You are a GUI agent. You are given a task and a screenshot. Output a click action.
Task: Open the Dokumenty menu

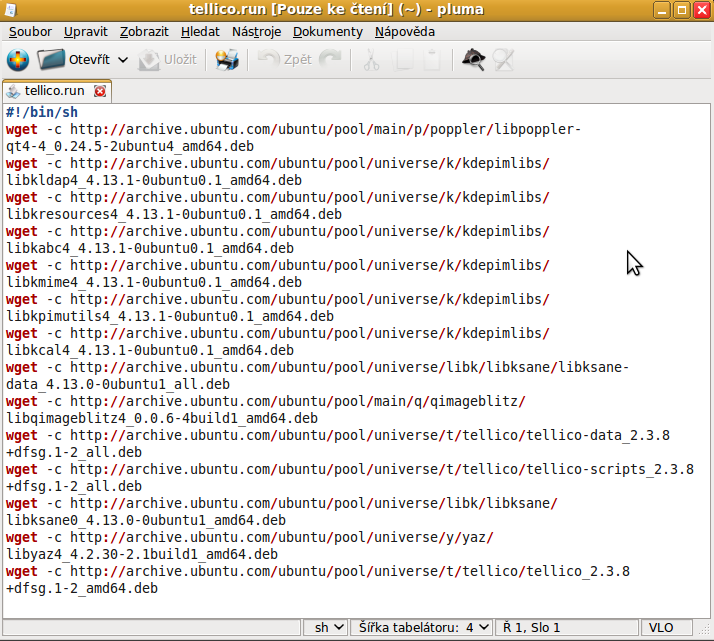[x=328, y=32]
